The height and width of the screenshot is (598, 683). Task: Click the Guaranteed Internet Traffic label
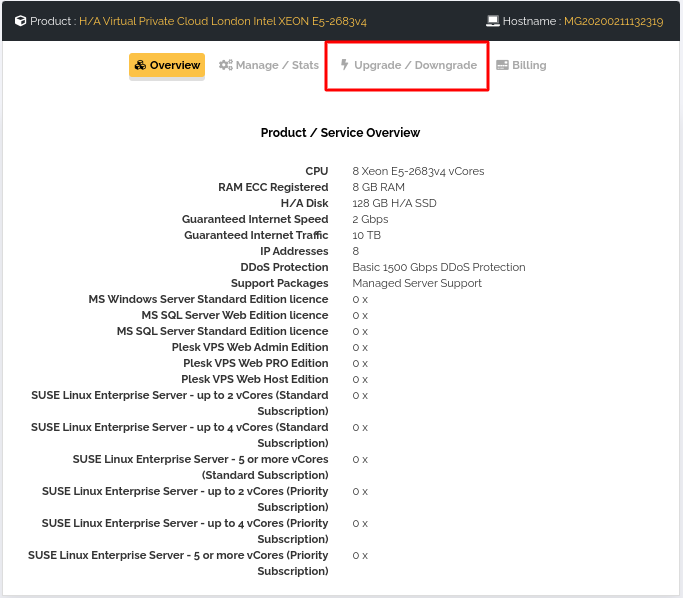point(256,235)
